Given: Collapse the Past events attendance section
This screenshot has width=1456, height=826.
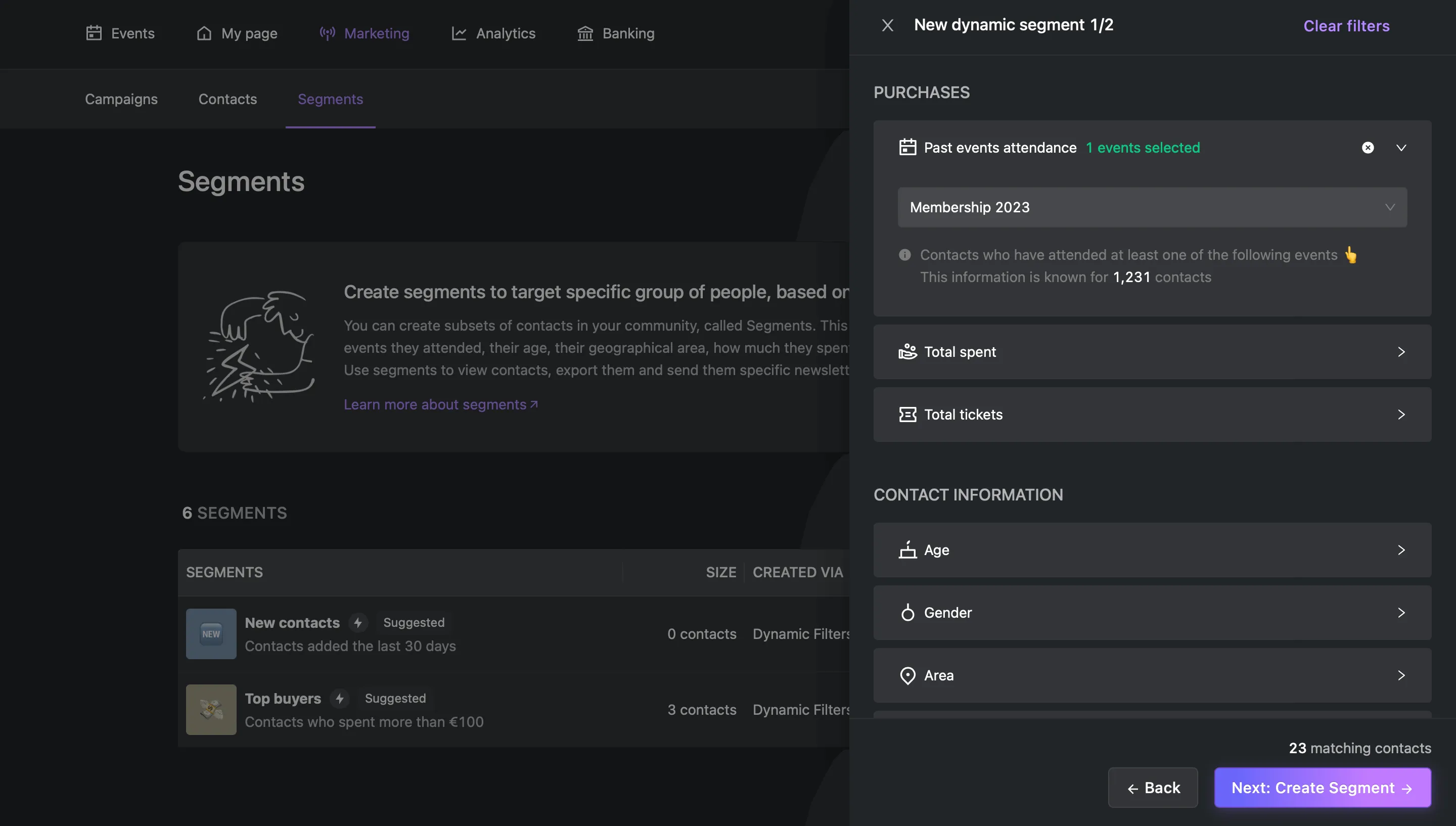Looking at the screenshot, I should [x=1401, y=148].
